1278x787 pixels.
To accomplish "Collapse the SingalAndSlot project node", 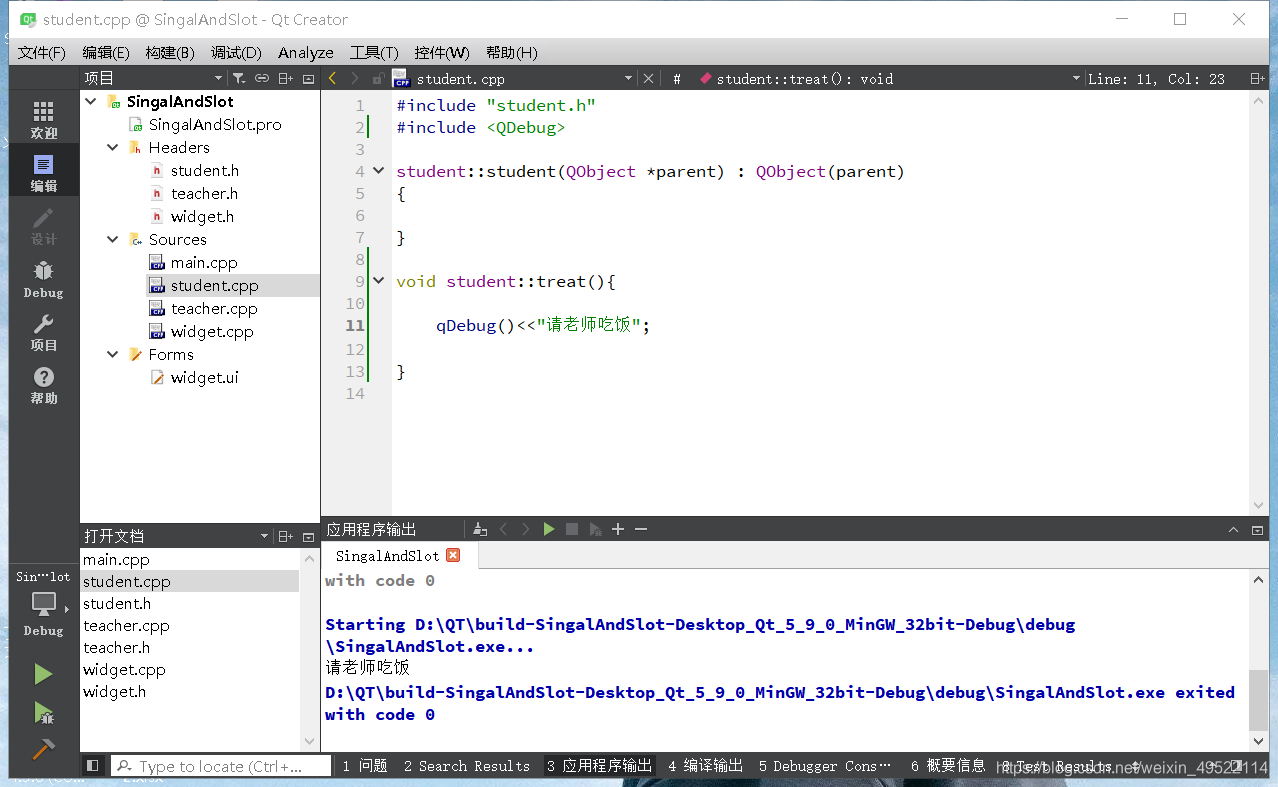I will pos(91,101).
